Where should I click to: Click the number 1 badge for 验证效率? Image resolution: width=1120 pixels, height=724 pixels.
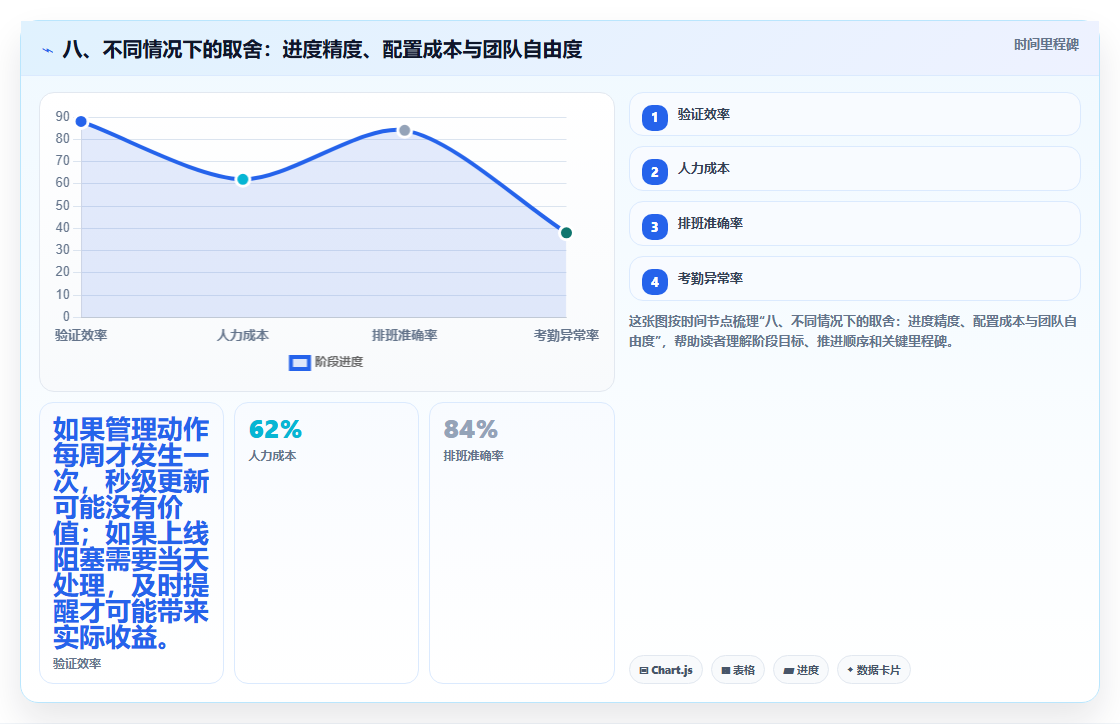tap(654, 118)
